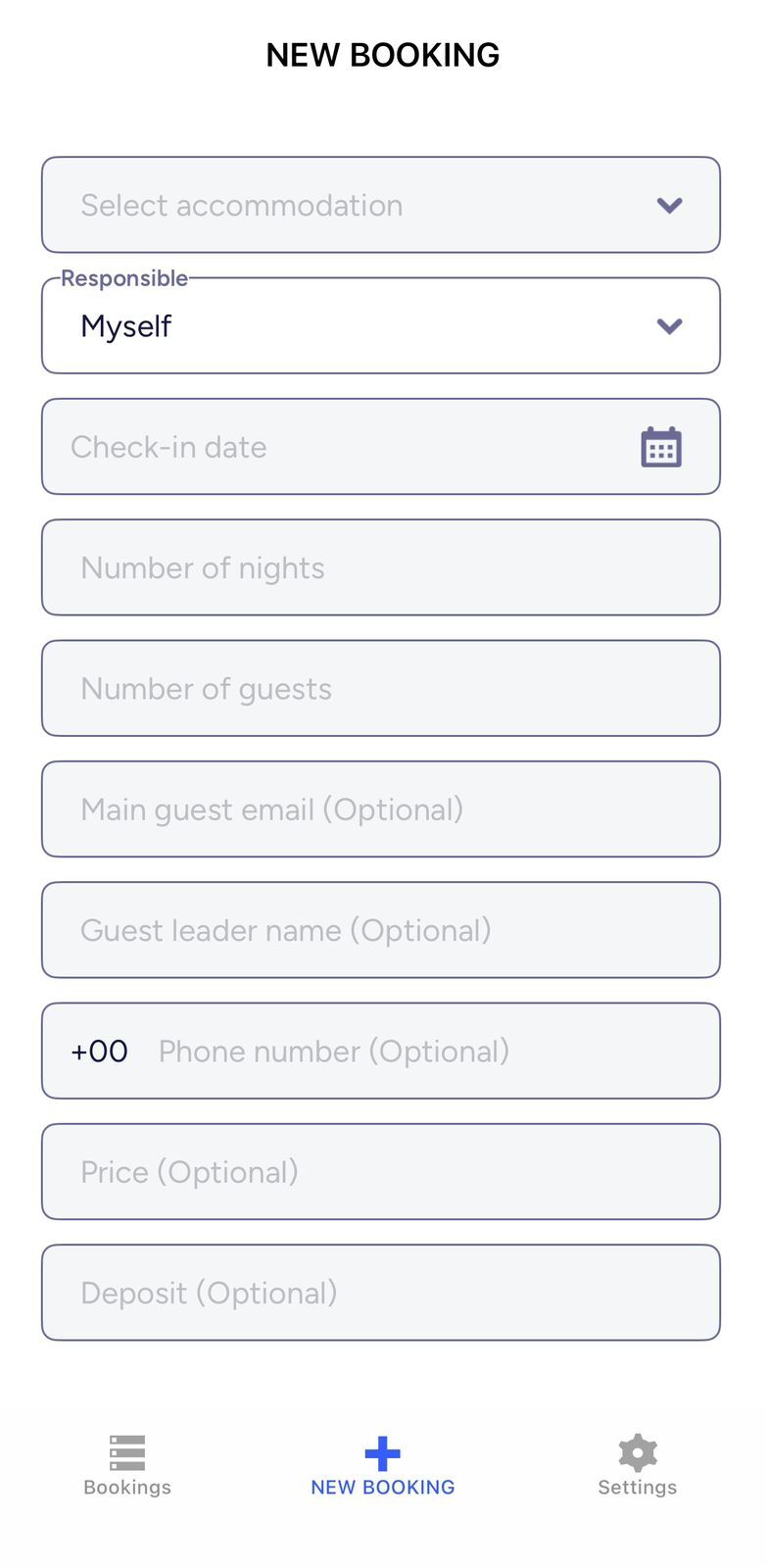The height and width of the screenshot is (1568, 766).
Task: Tap the Bookings list icon
Action: pos(127,1452)
